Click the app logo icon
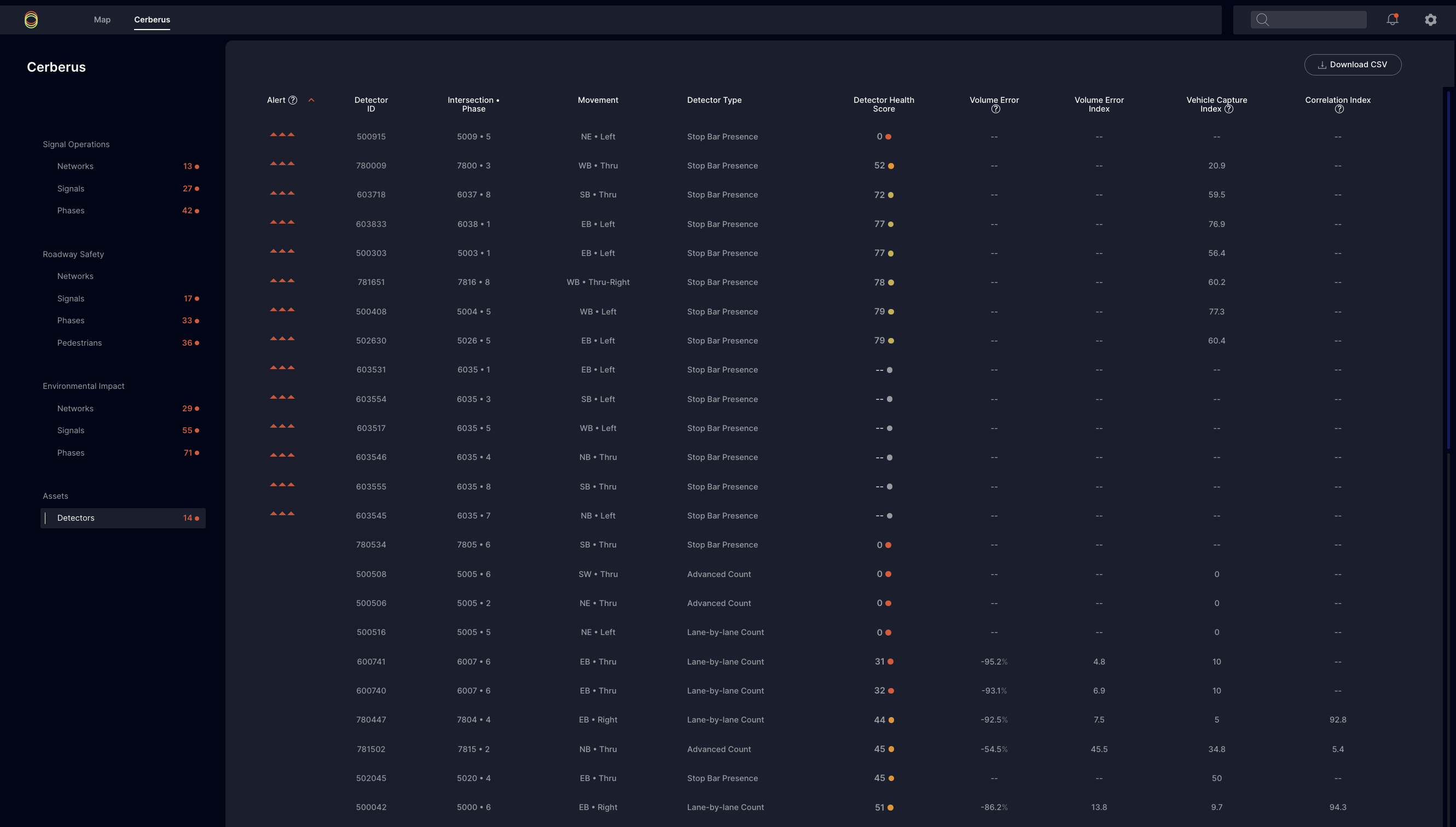The height and width of the screenshot is (827, 1456). click(x=31, y=20)
